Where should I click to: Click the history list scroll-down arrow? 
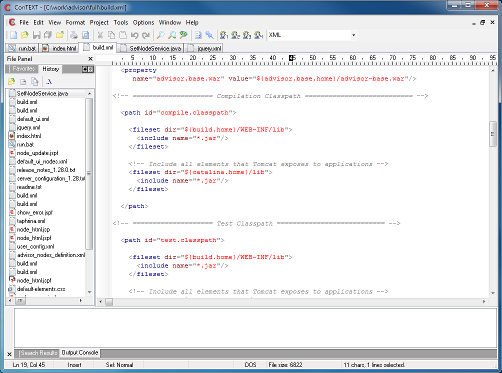pyautogui.click(x=89, y=292)
